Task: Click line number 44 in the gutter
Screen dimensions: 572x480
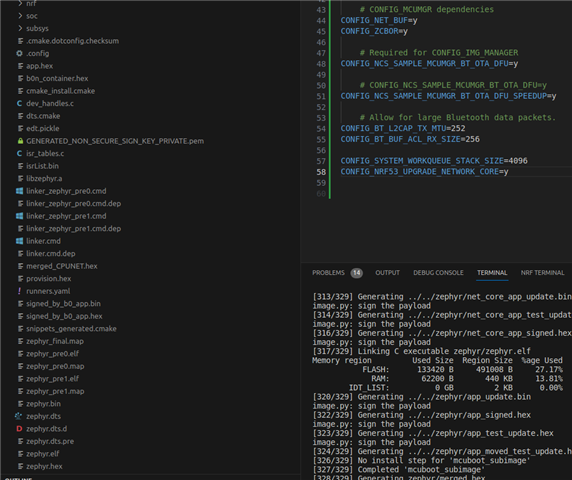Action: (x=321, y=20)
